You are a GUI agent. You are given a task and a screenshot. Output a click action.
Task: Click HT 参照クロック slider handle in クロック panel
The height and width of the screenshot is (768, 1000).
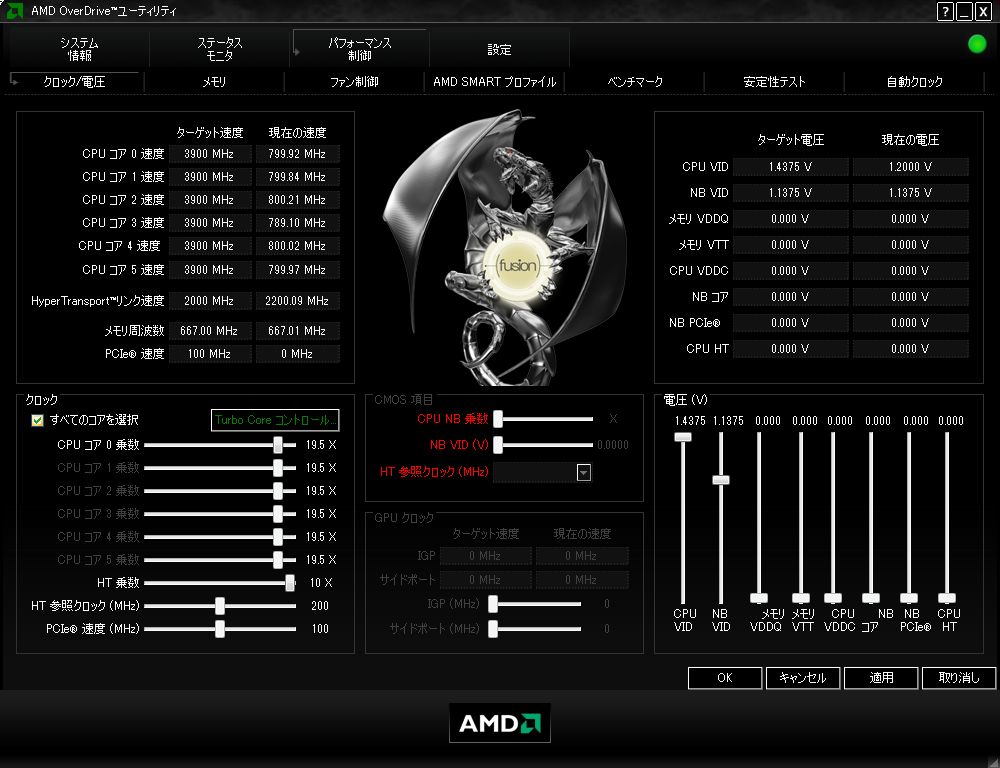click(x=220, y=605)
